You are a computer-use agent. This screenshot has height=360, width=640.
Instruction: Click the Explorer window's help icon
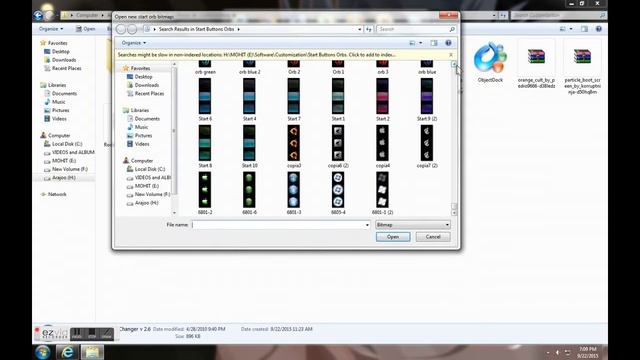599,29
